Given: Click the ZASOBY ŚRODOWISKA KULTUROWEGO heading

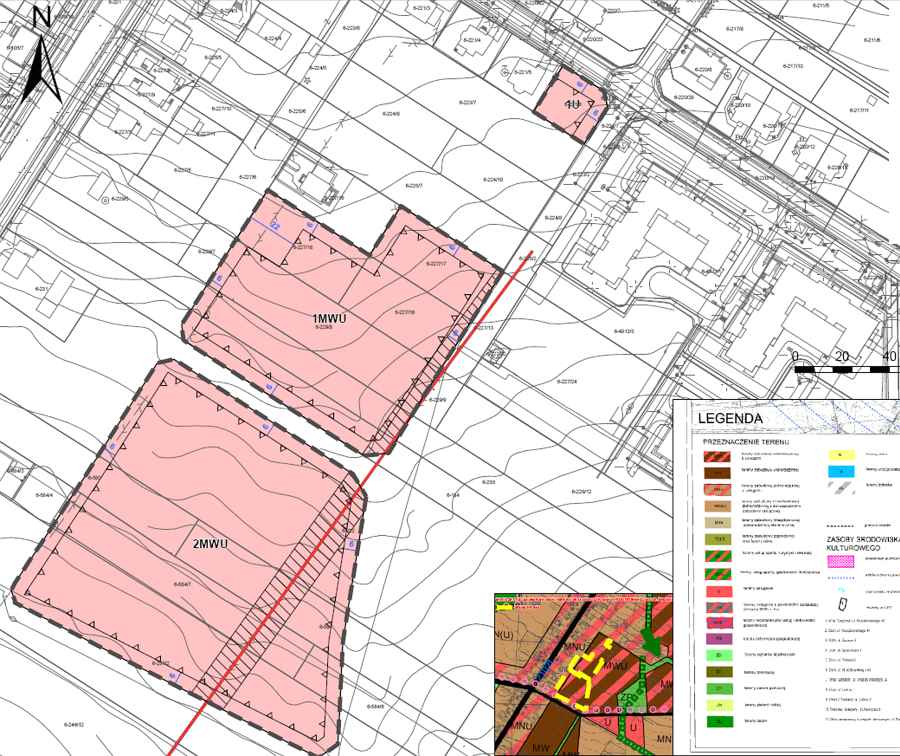Looking at the screenshot, I should tap(862, 543).
